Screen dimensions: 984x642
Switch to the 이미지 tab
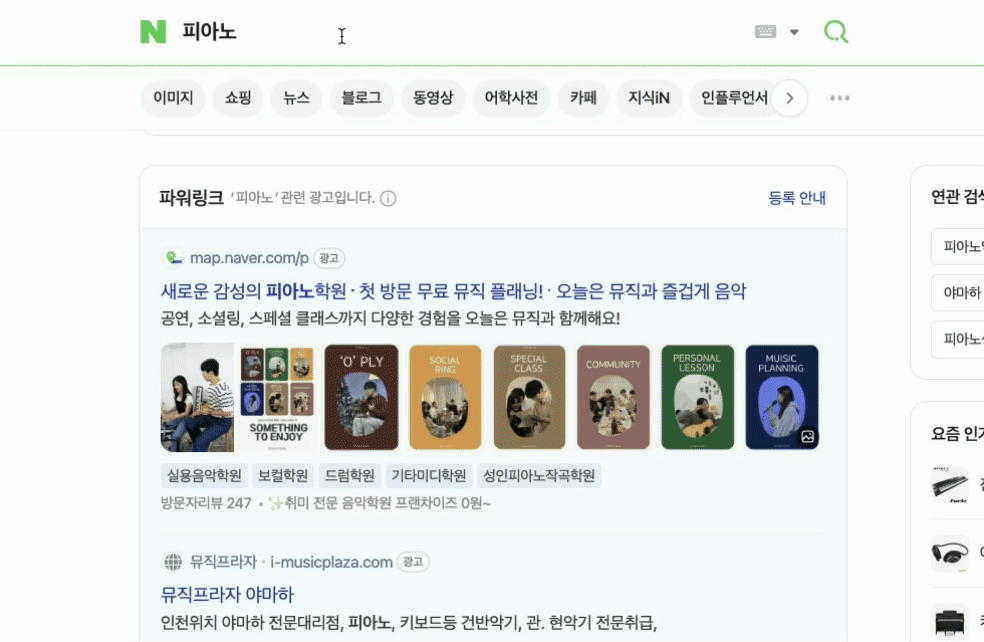click(x=173, y=98)
